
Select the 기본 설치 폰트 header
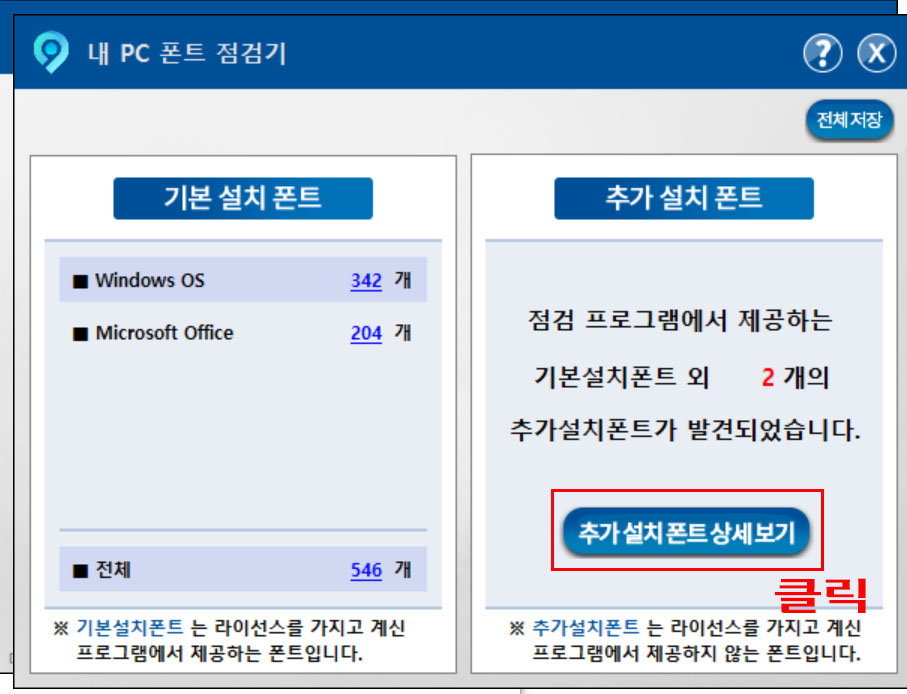click(243, 198)
